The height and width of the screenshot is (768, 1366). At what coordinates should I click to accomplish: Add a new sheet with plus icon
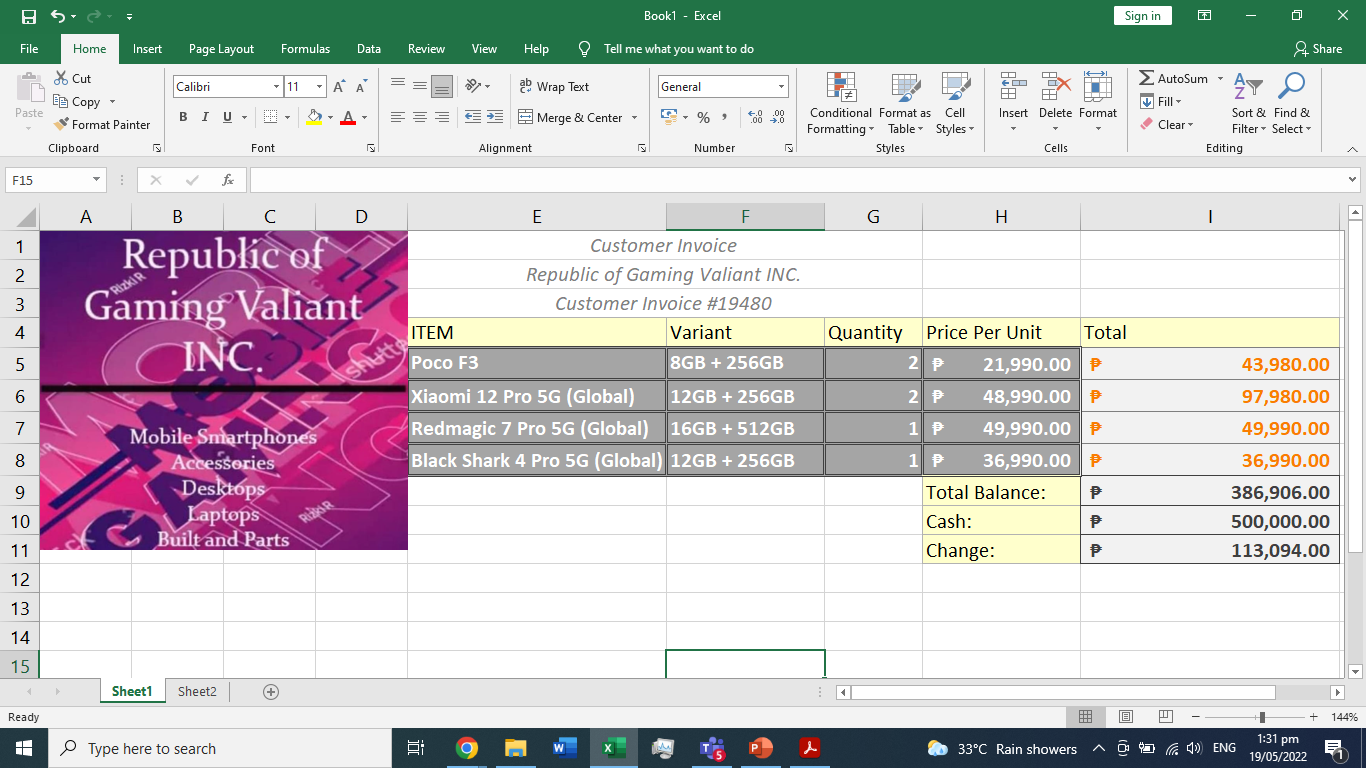pos(270,692)
